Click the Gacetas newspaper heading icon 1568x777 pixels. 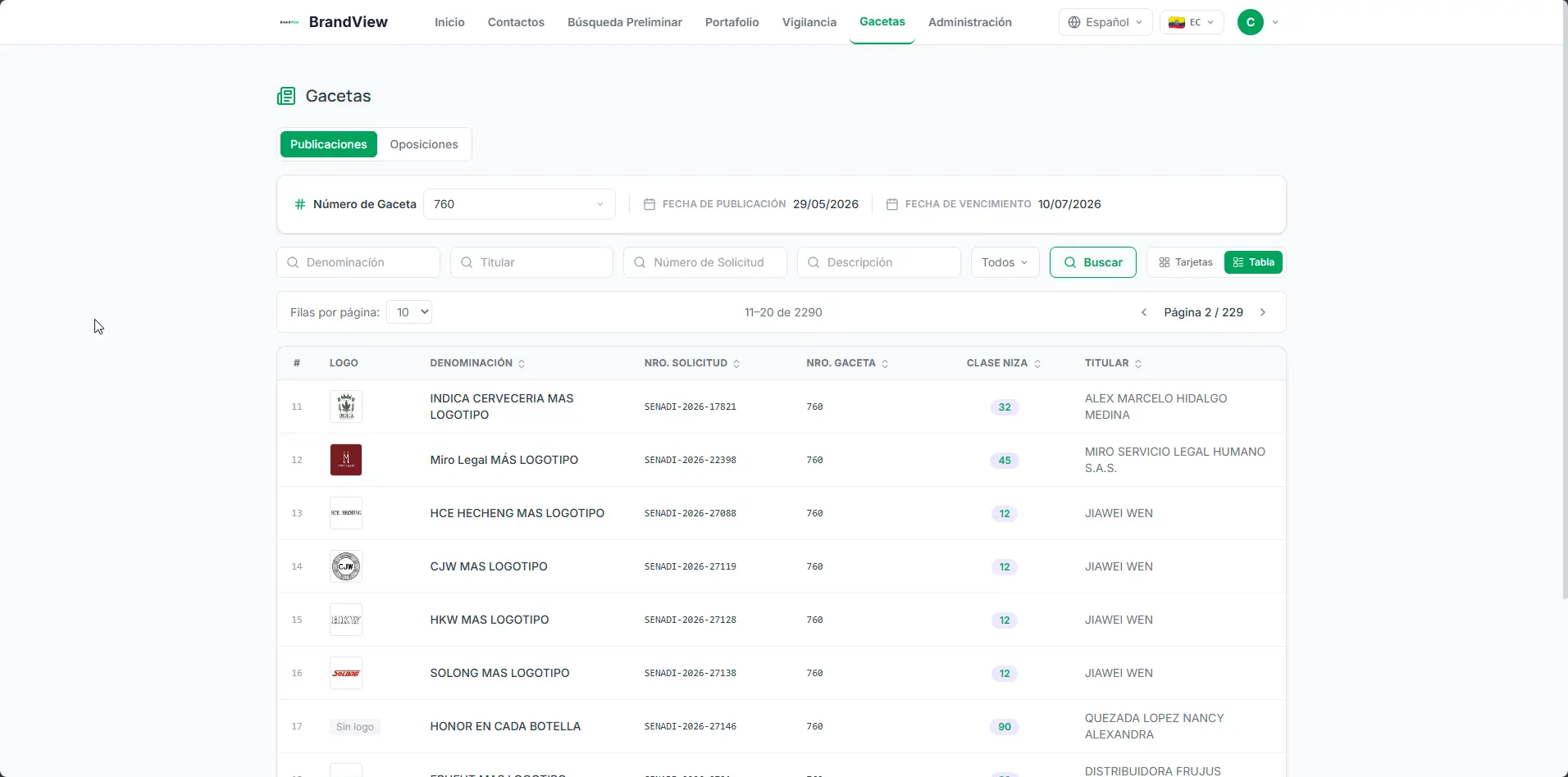286,96
